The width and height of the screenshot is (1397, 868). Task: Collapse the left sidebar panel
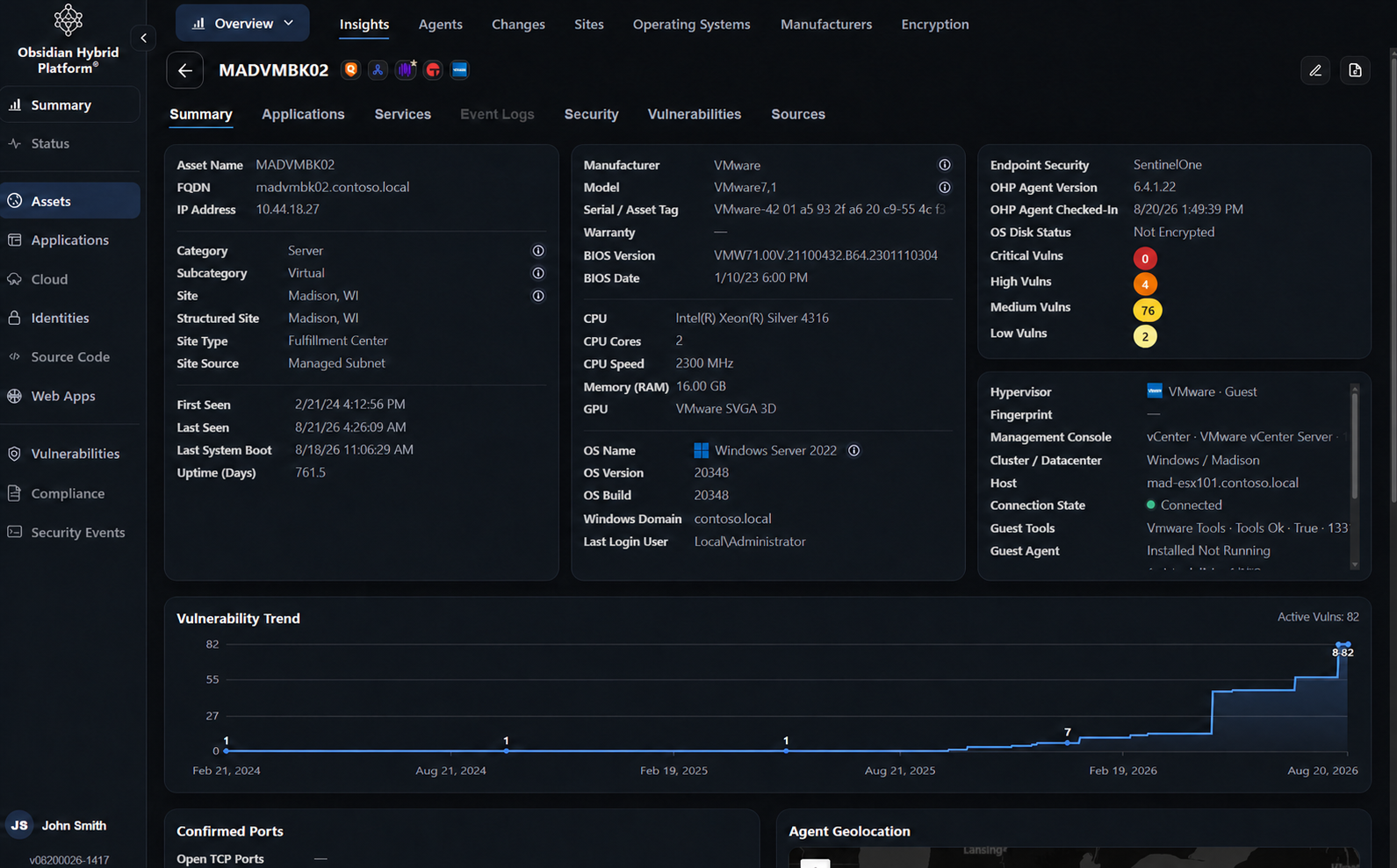pos(143,38)
